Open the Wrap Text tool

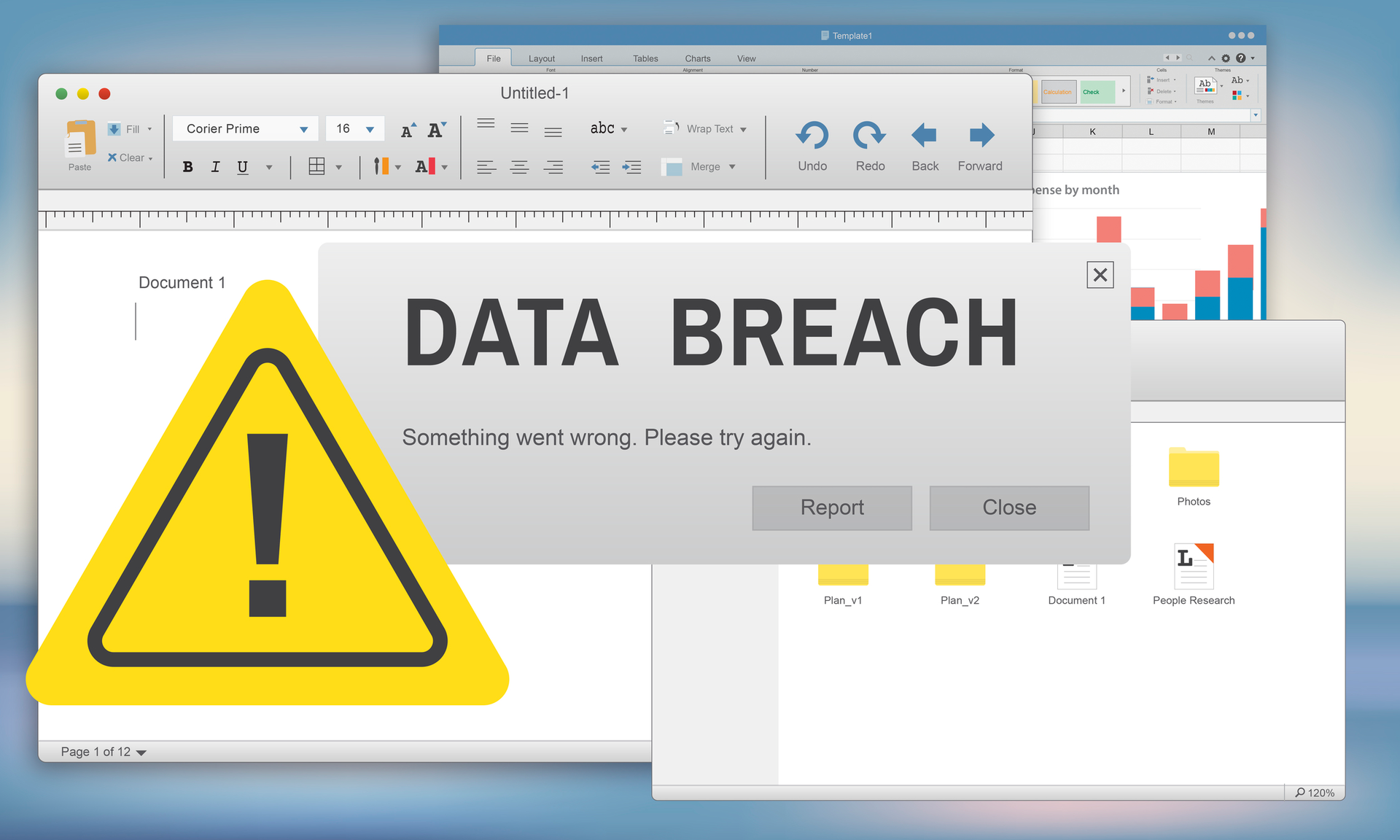[705, 128]
